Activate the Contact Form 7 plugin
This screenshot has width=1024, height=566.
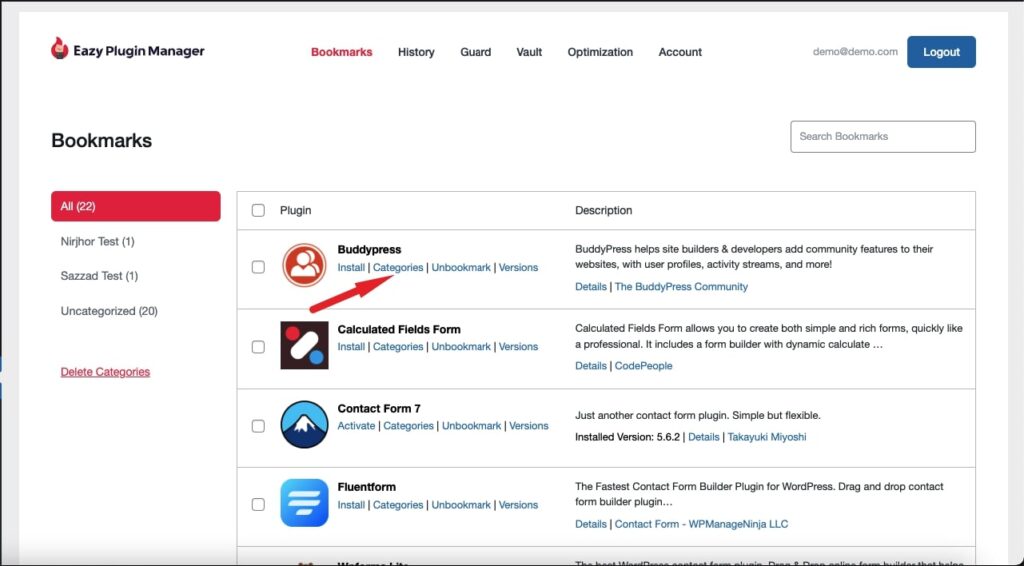(356, 426)
